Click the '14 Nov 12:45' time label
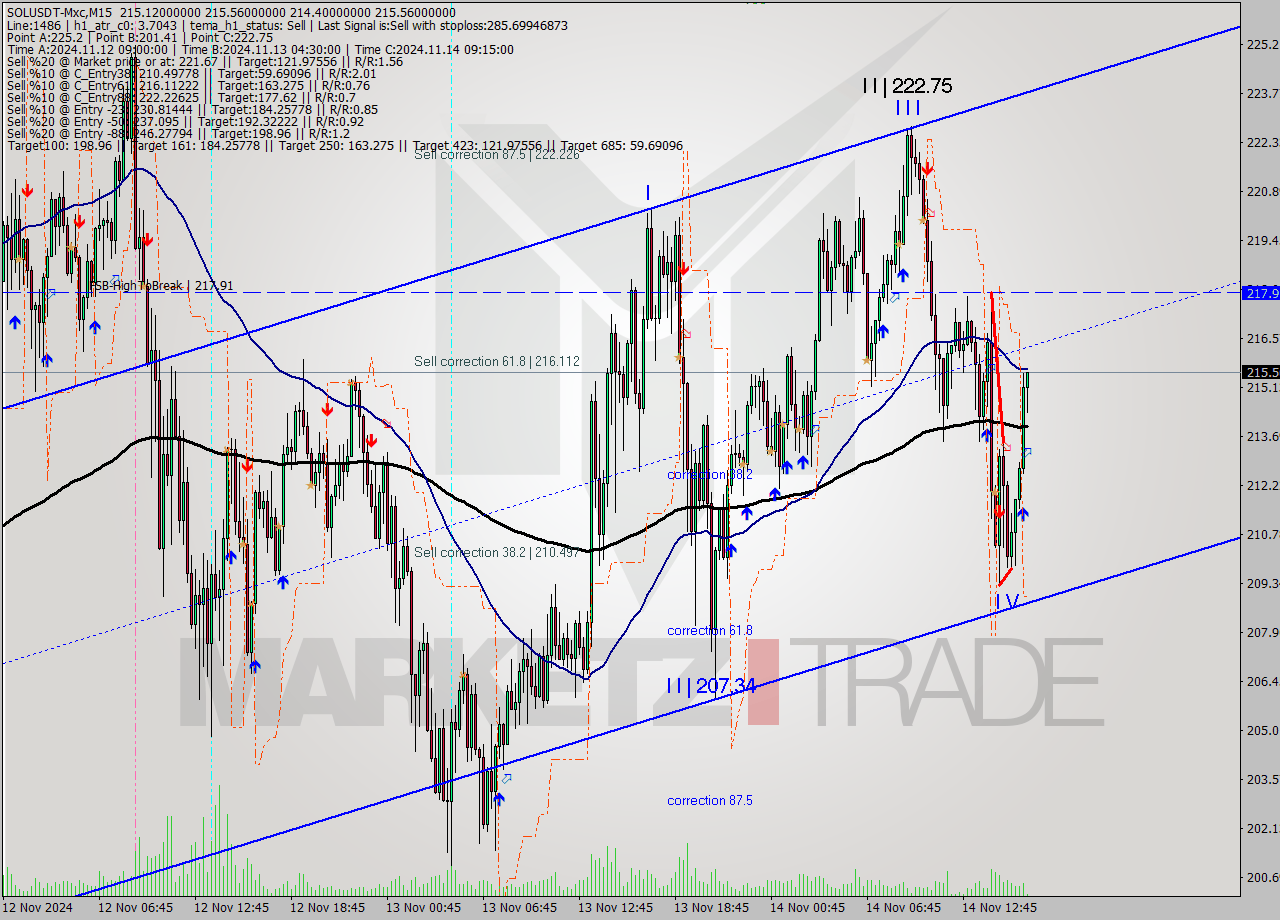1280x920 pixels. click(1001, 908)
